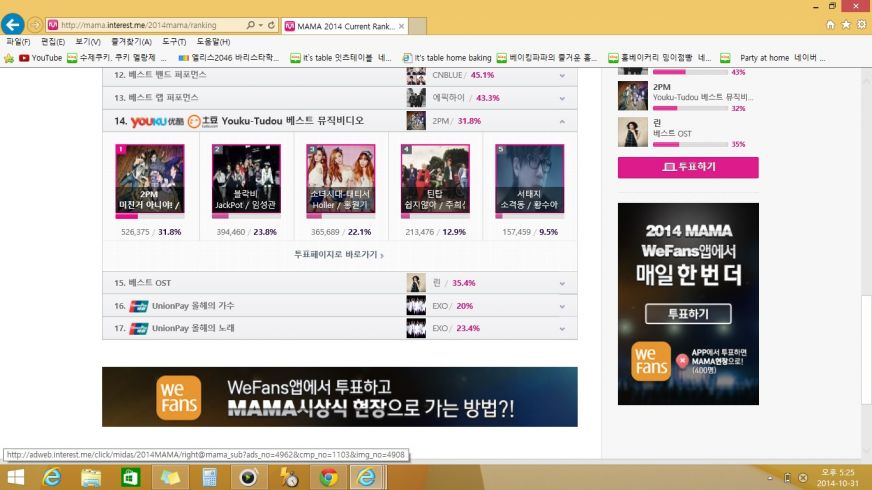
Task: Open the WeFans MAMA wide banner
Action: point(340,397)
